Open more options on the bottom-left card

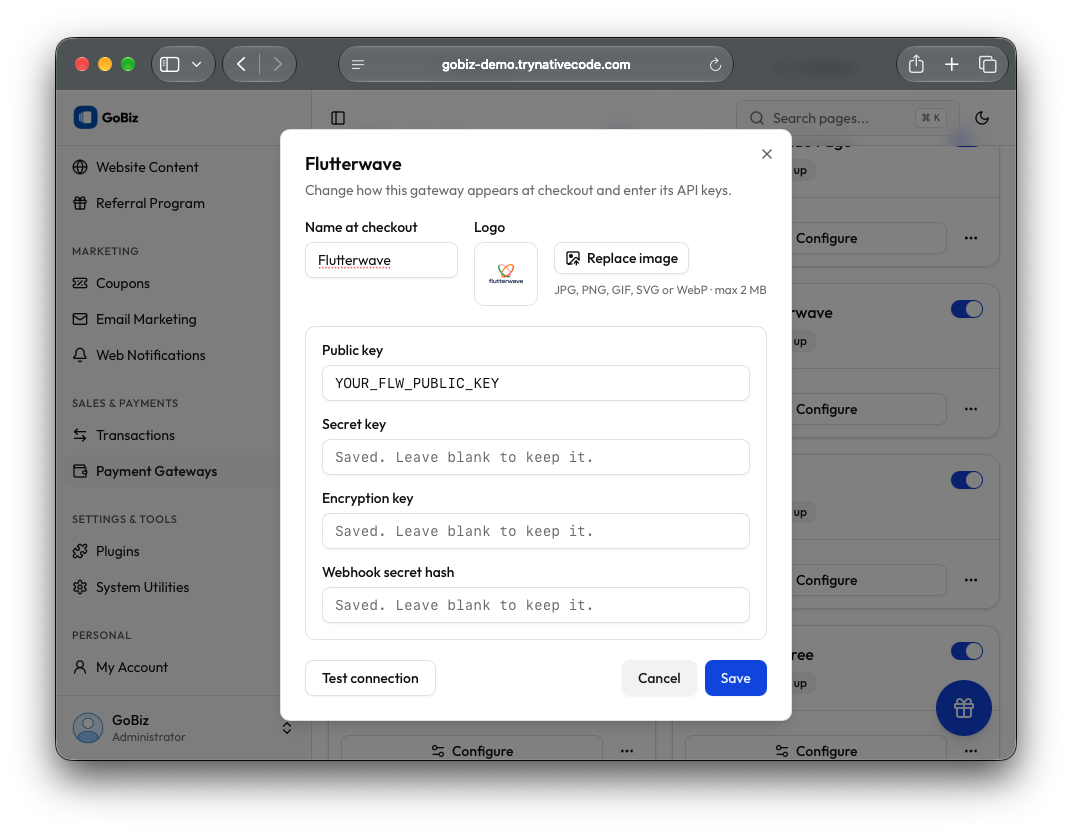[627, 751]
